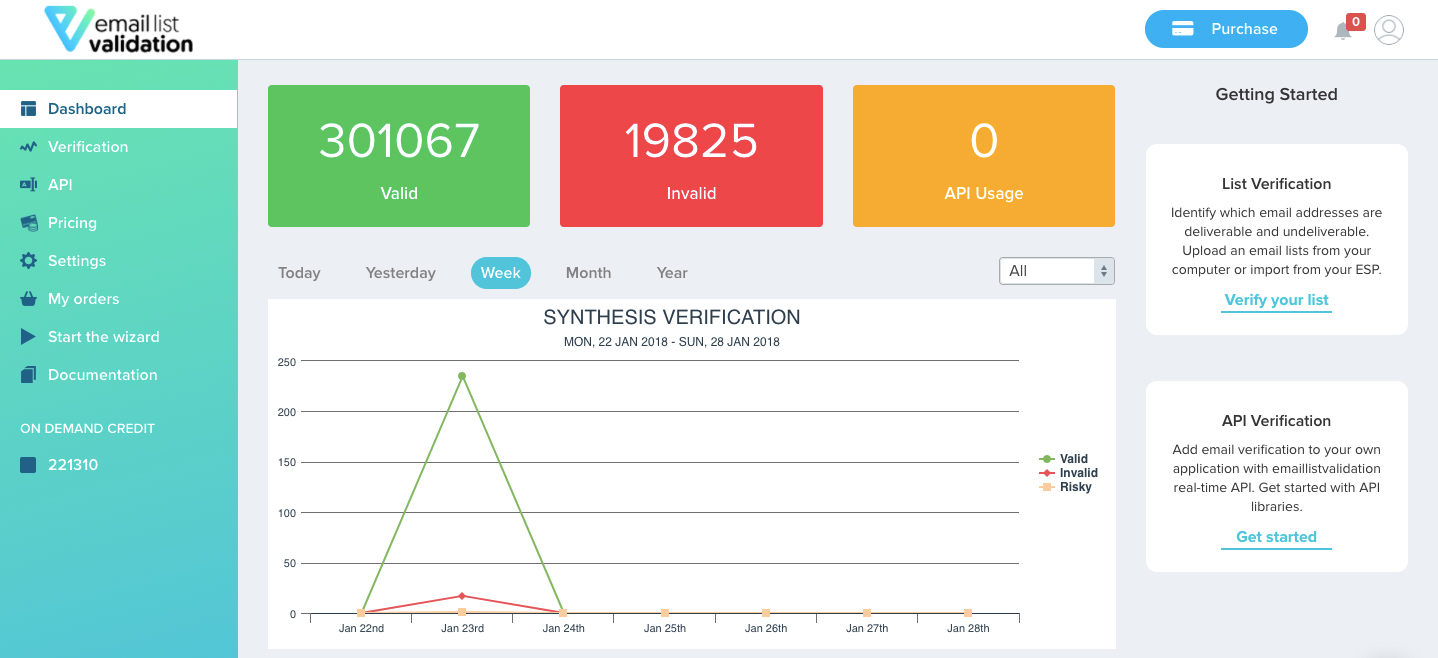Click the My orders basket icon
The image size is (1438, 658).
click(28, 299)
